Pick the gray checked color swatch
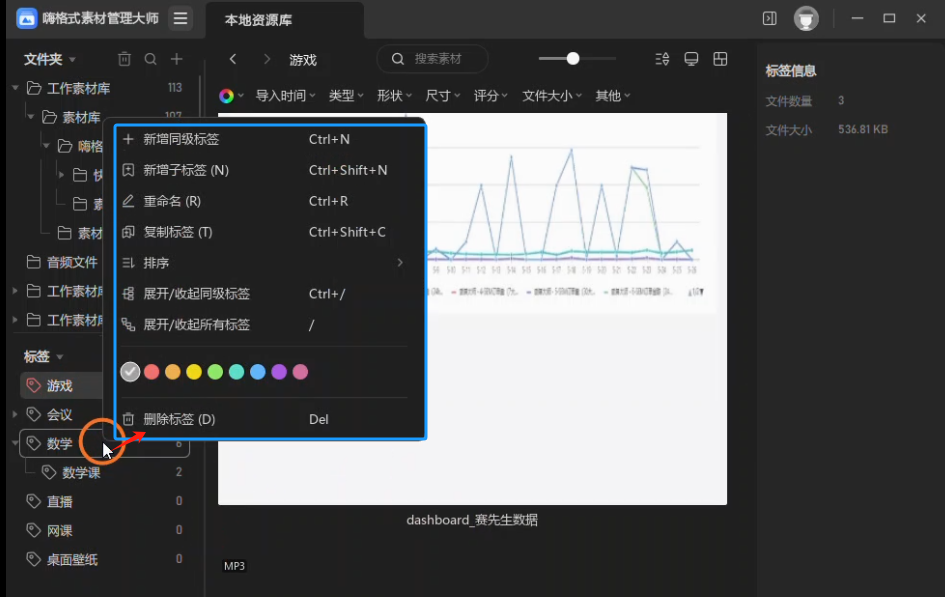Viewport: 945px width, 597px height. (130, 372)
